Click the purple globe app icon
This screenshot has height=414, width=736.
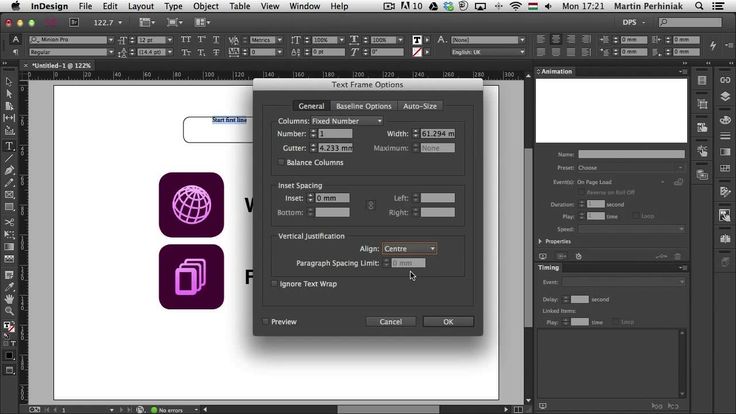click(192, 205)
